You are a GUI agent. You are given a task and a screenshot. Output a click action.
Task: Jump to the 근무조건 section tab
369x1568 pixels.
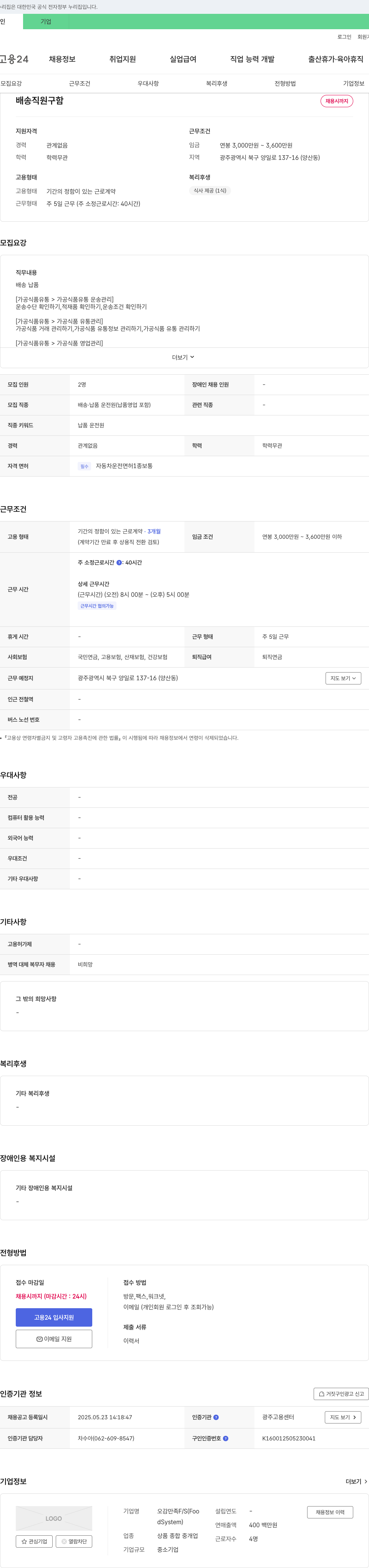coord(79,83)
